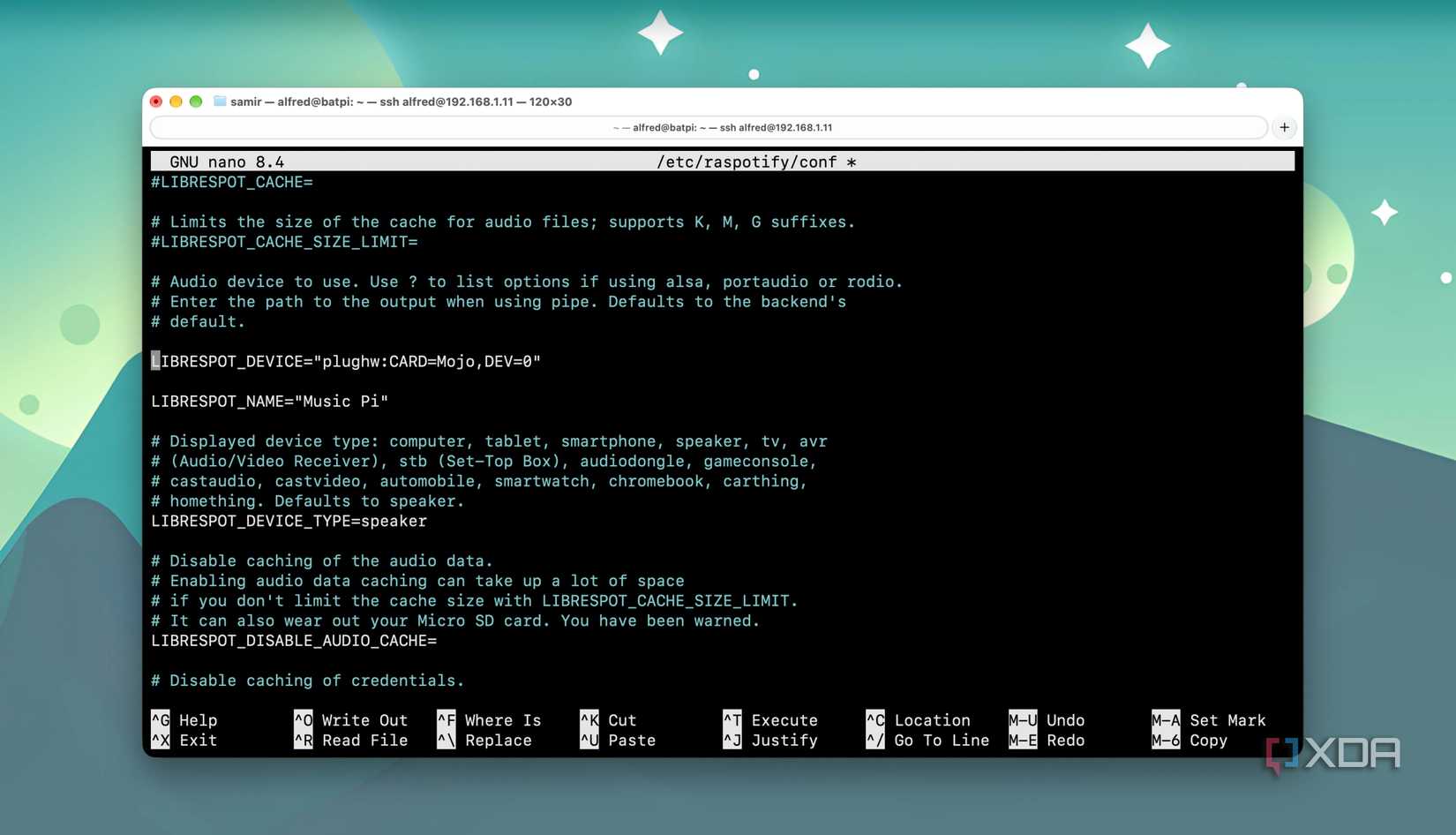The height and width of the screenshot is (835, 1456).
Task: Click the ^J Justify shortcut
Action: coord(771,741)
